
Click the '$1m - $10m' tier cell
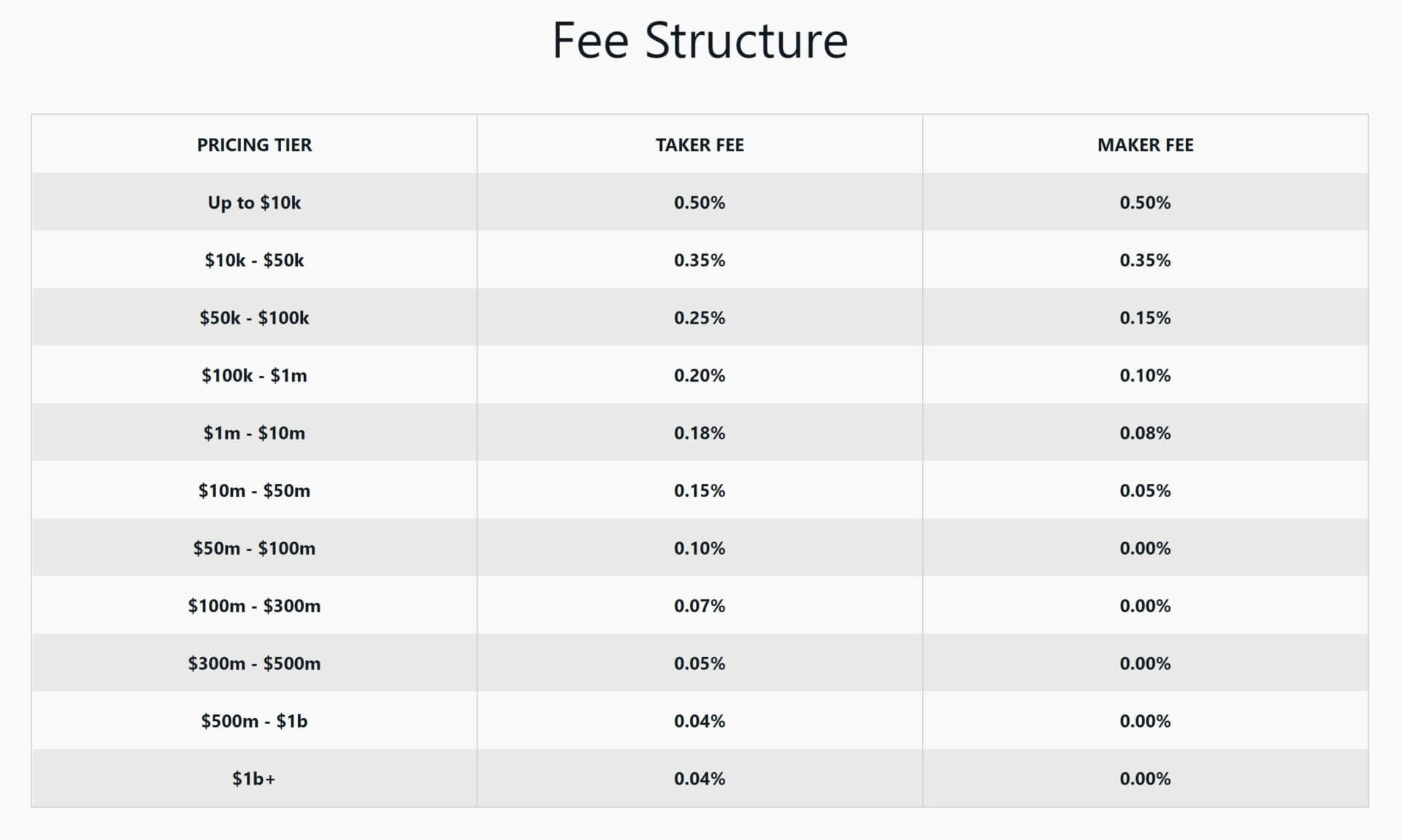click(x=254, y=433)
